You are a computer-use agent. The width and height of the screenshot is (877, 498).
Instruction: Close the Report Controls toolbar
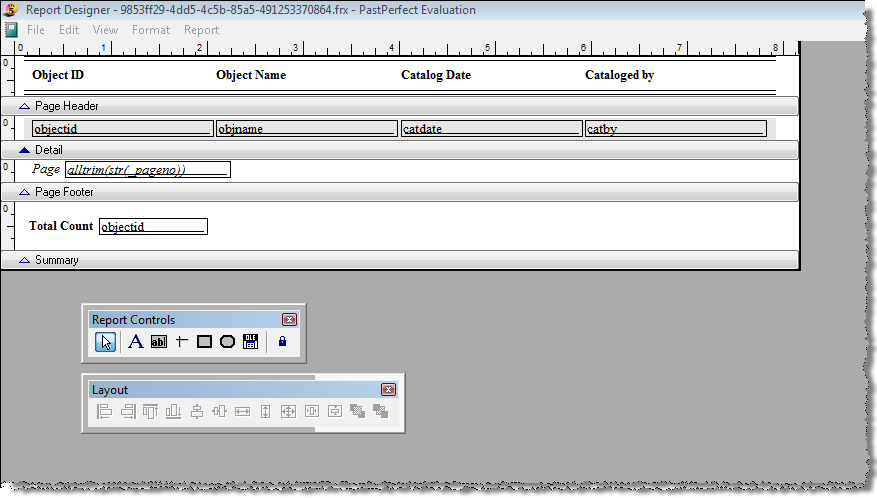(289, 320)
